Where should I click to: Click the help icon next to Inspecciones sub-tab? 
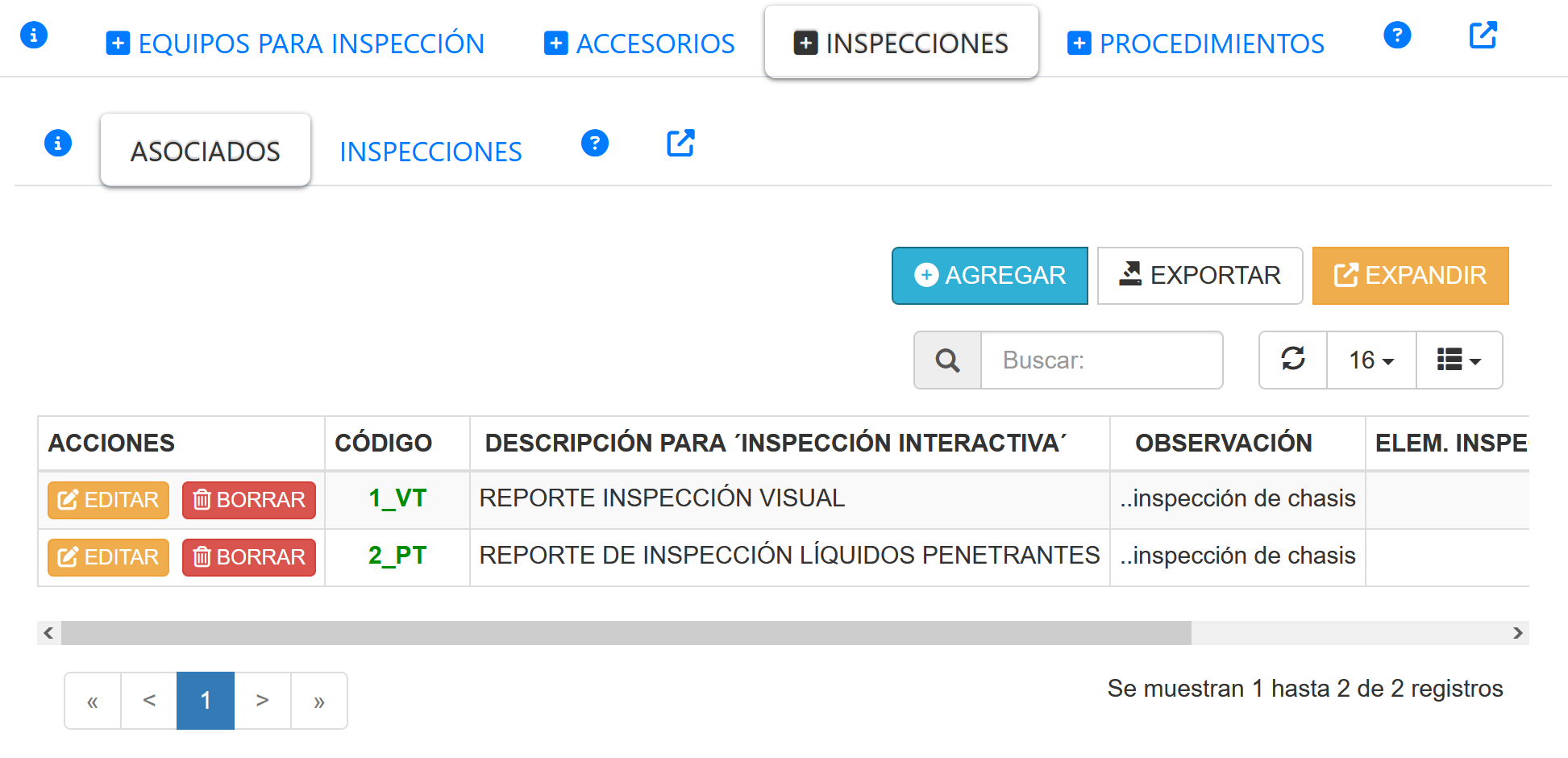coord(594,144)
